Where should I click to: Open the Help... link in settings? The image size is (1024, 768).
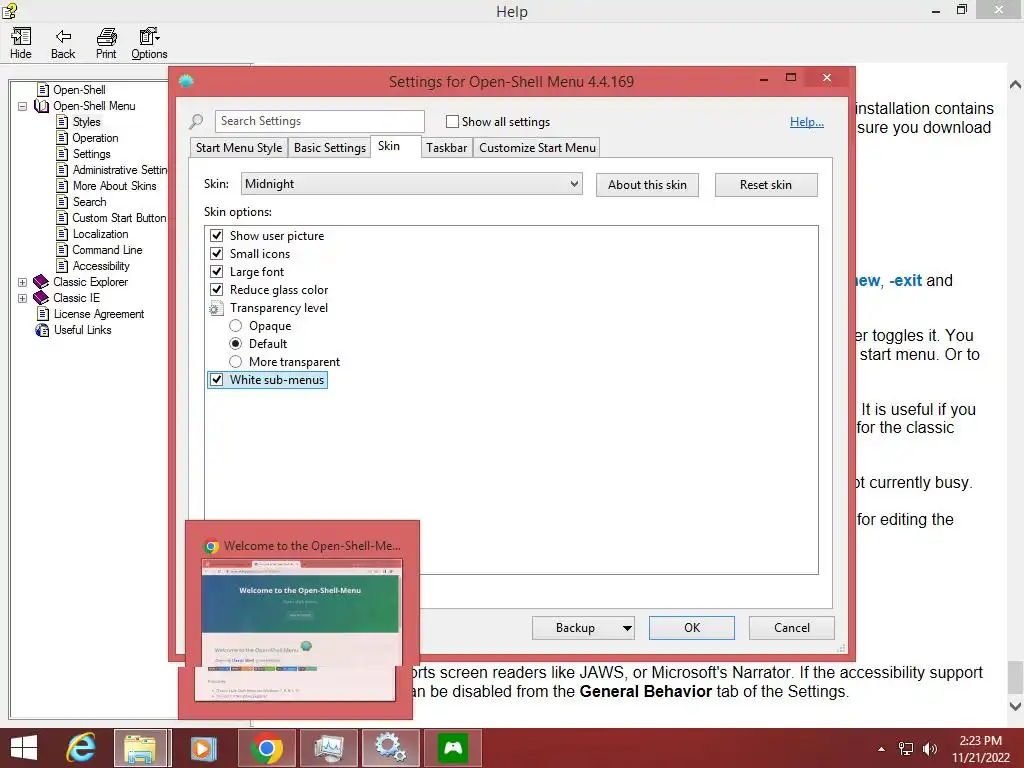coord(807,122)
